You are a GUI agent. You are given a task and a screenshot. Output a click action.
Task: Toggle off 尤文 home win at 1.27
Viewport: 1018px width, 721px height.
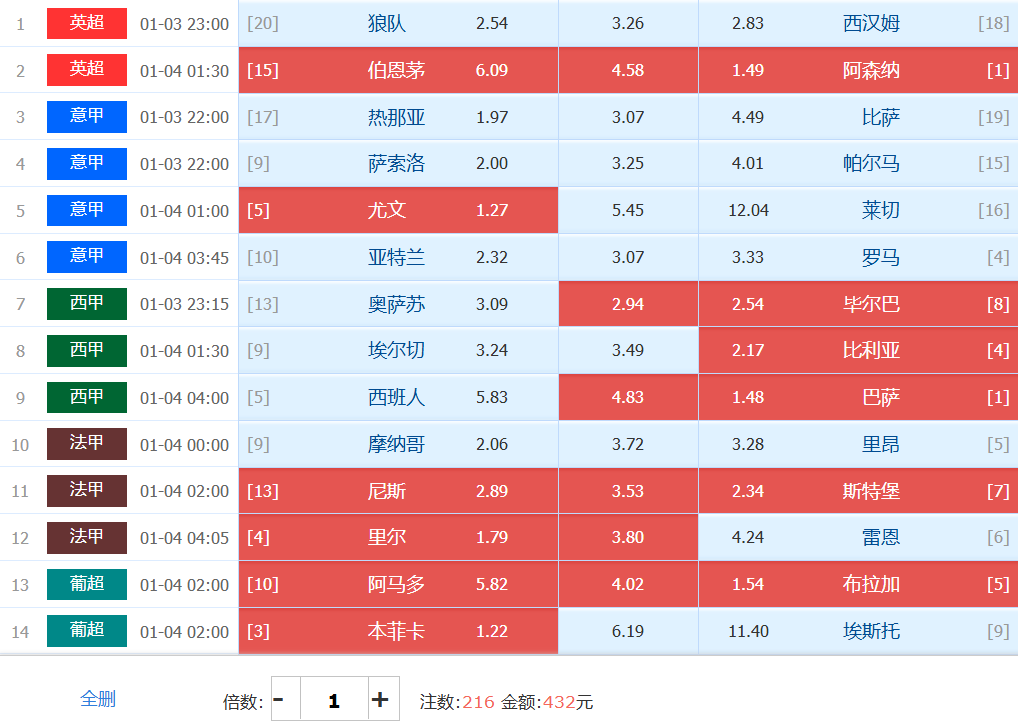click(x=398, y=210)
